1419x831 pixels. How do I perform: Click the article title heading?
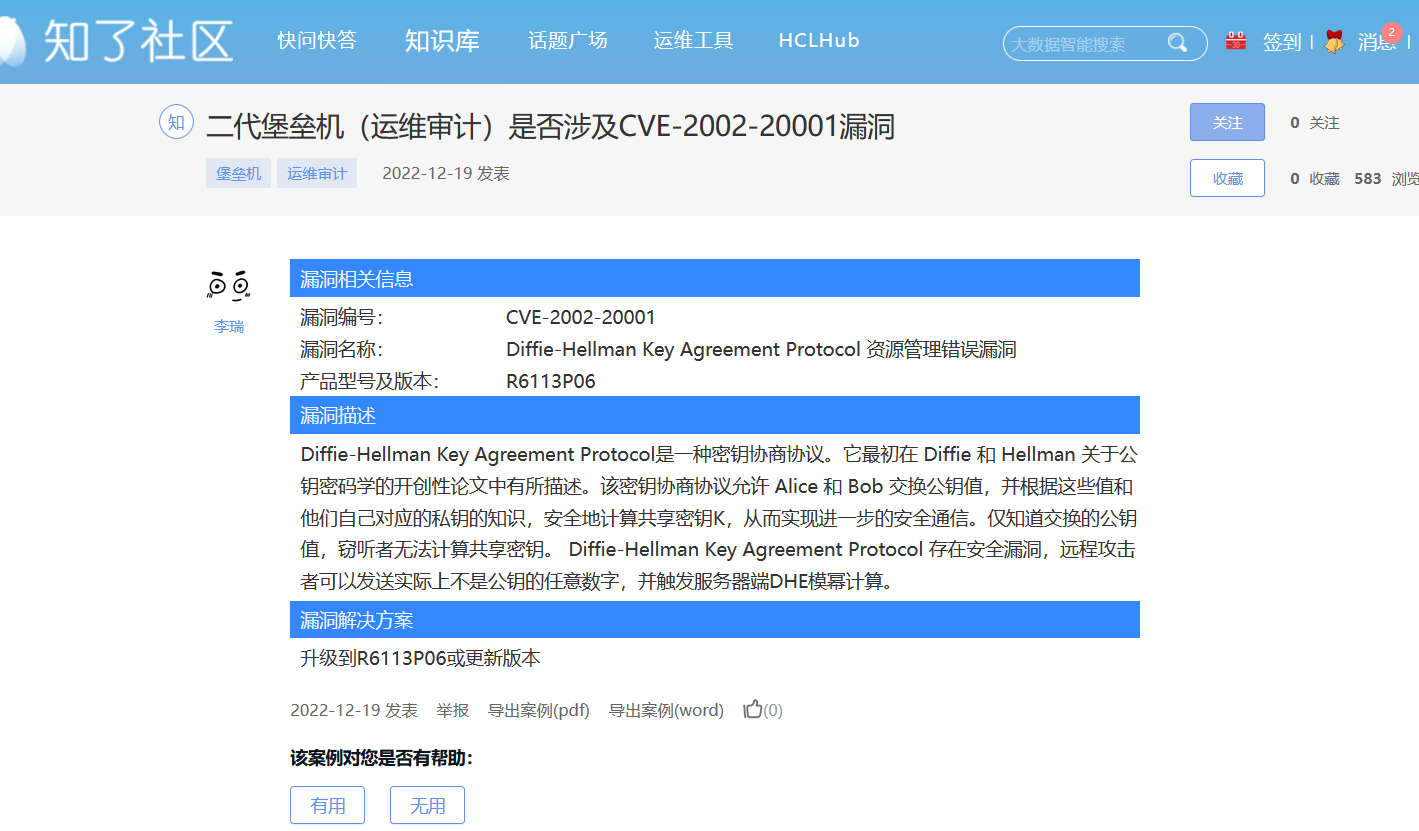tap(550, 127)
